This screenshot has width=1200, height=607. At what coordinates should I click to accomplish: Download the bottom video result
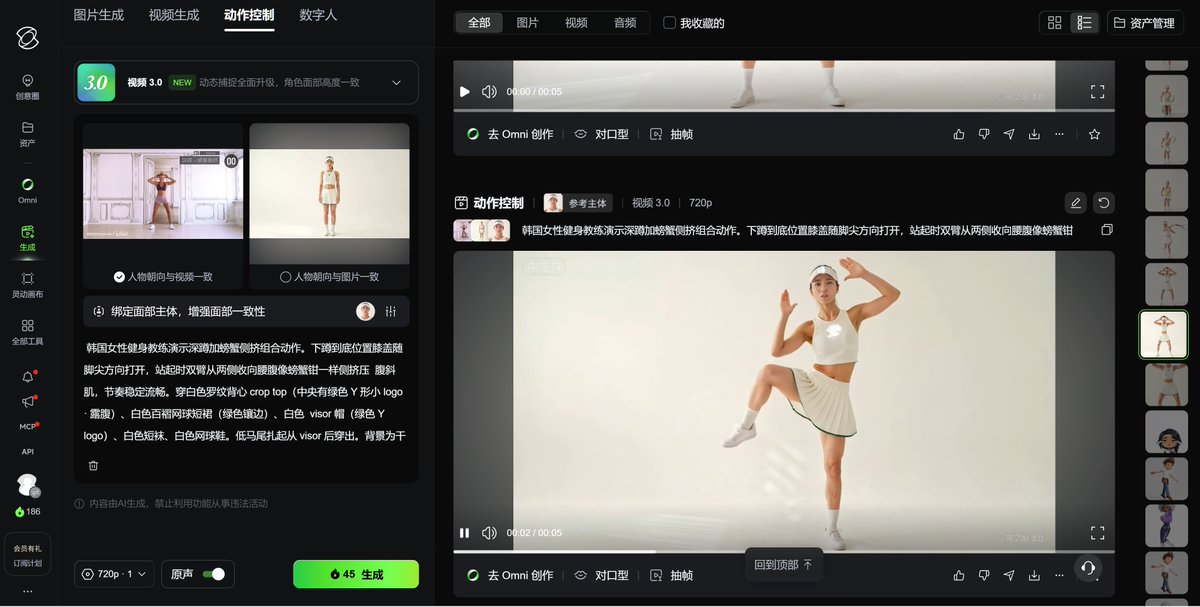pyautogui.click(x=1034, y=575)
